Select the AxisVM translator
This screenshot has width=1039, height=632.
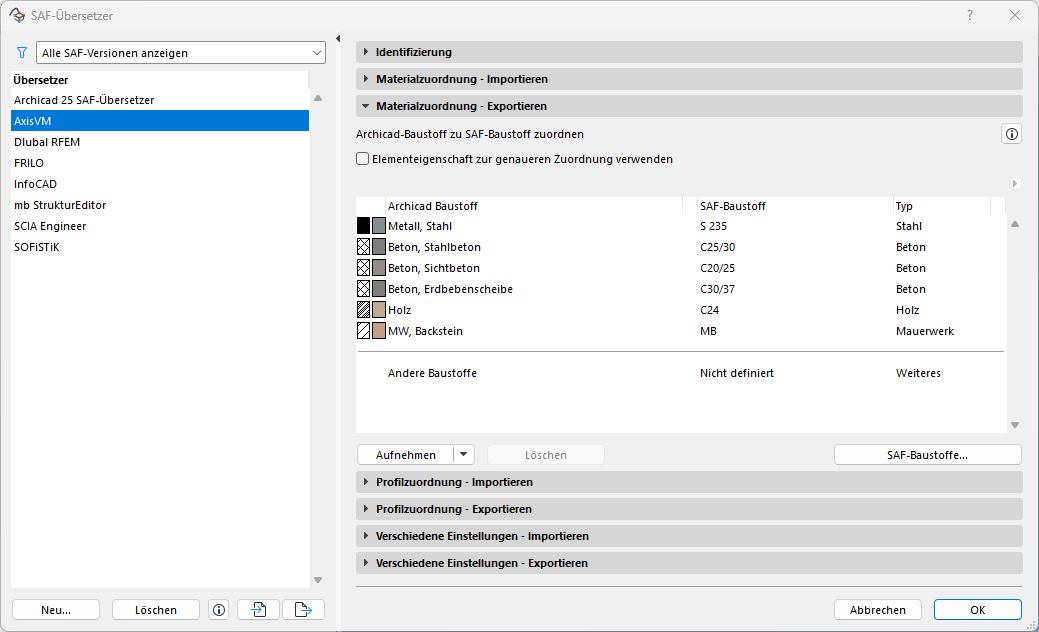160,121
